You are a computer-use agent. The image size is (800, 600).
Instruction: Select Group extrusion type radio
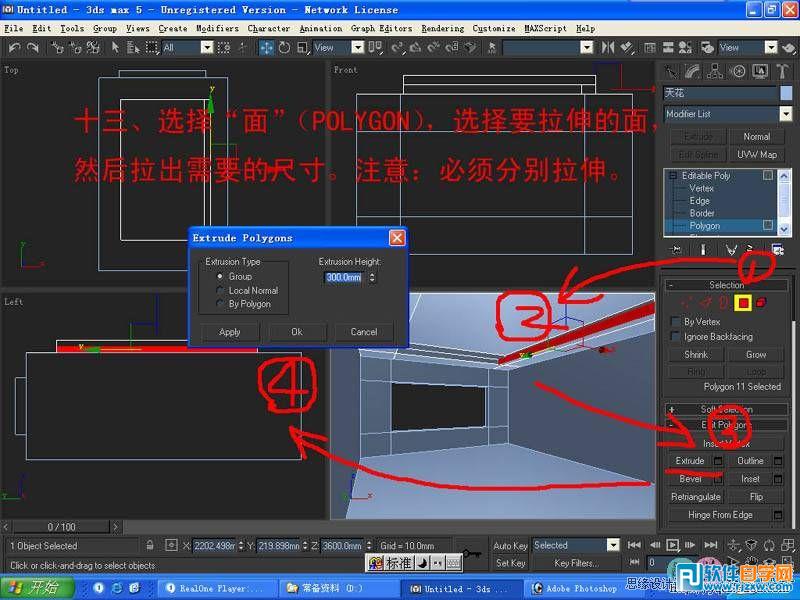(220, 276)
